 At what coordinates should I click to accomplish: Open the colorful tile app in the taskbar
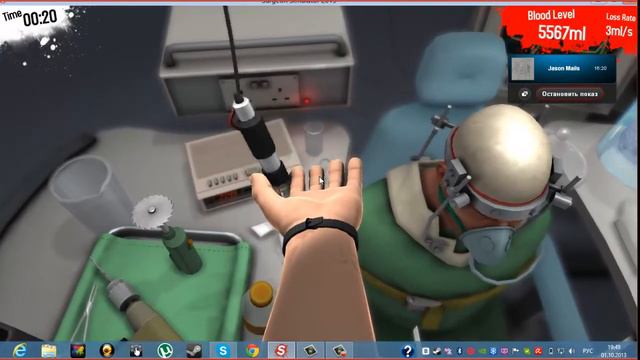(x=78, y=351)
